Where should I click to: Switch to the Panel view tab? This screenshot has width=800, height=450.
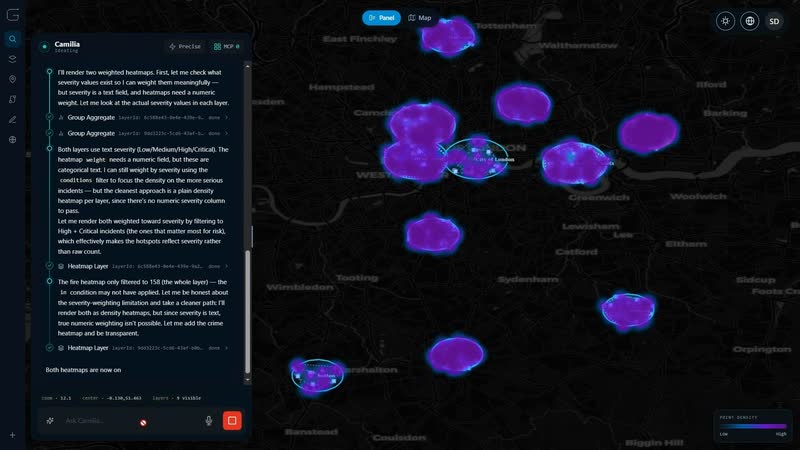(382, 18)
